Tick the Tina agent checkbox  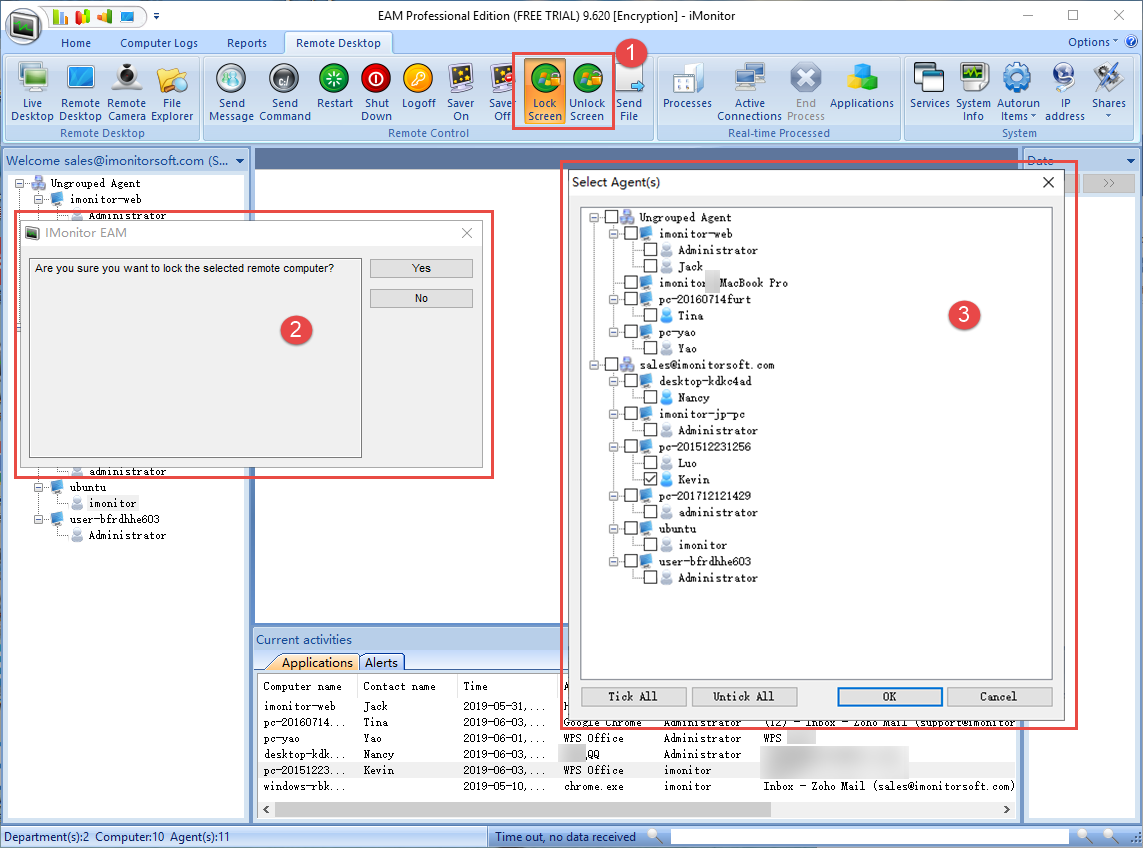click(650, 315)
